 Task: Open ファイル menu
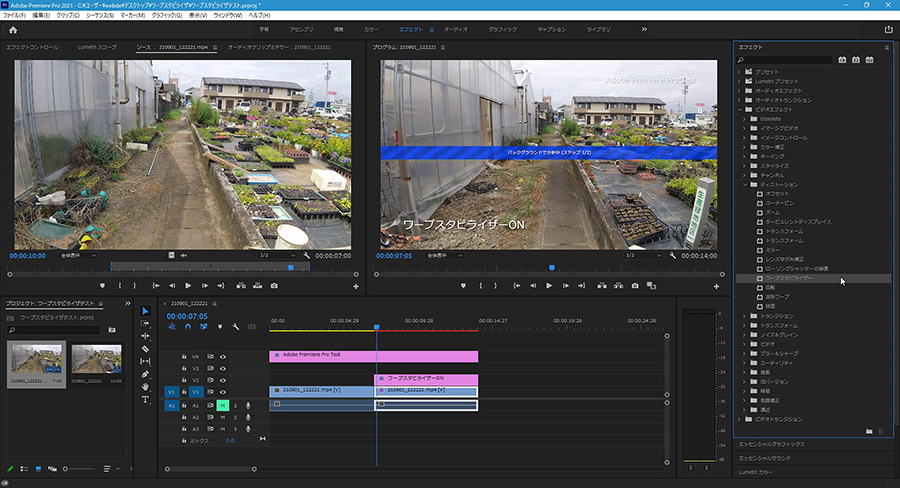click(14, 16)
